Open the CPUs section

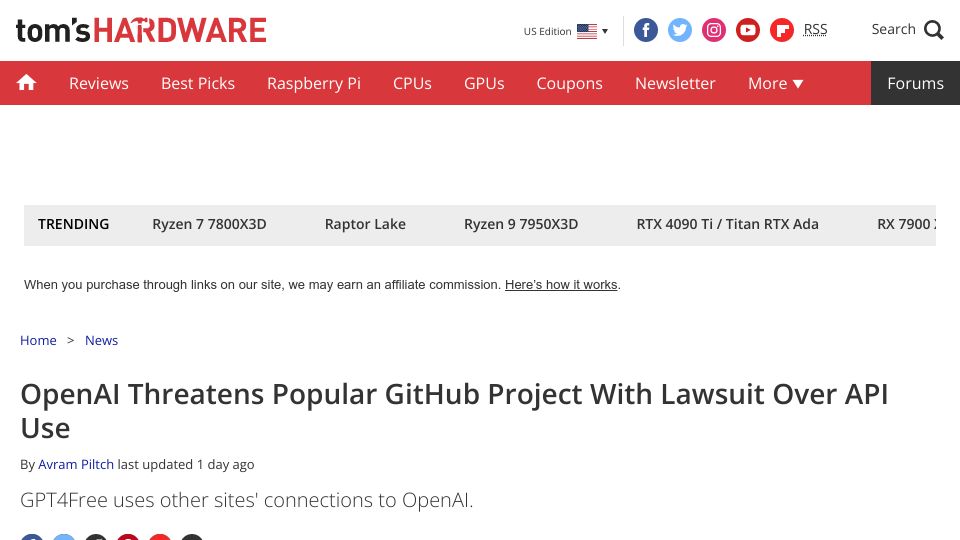(412, 83)
